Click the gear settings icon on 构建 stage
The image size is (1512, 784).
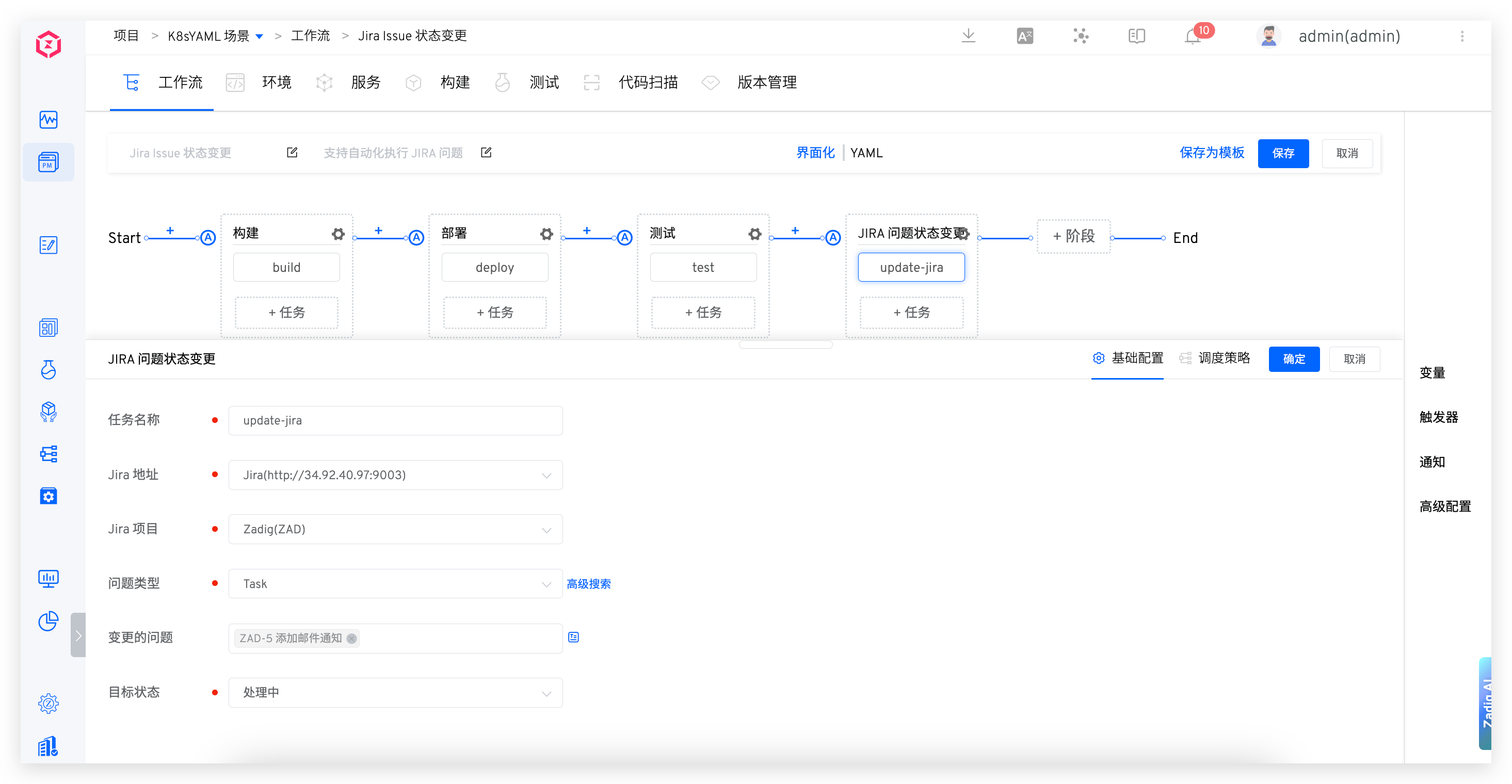pos(338,234)
